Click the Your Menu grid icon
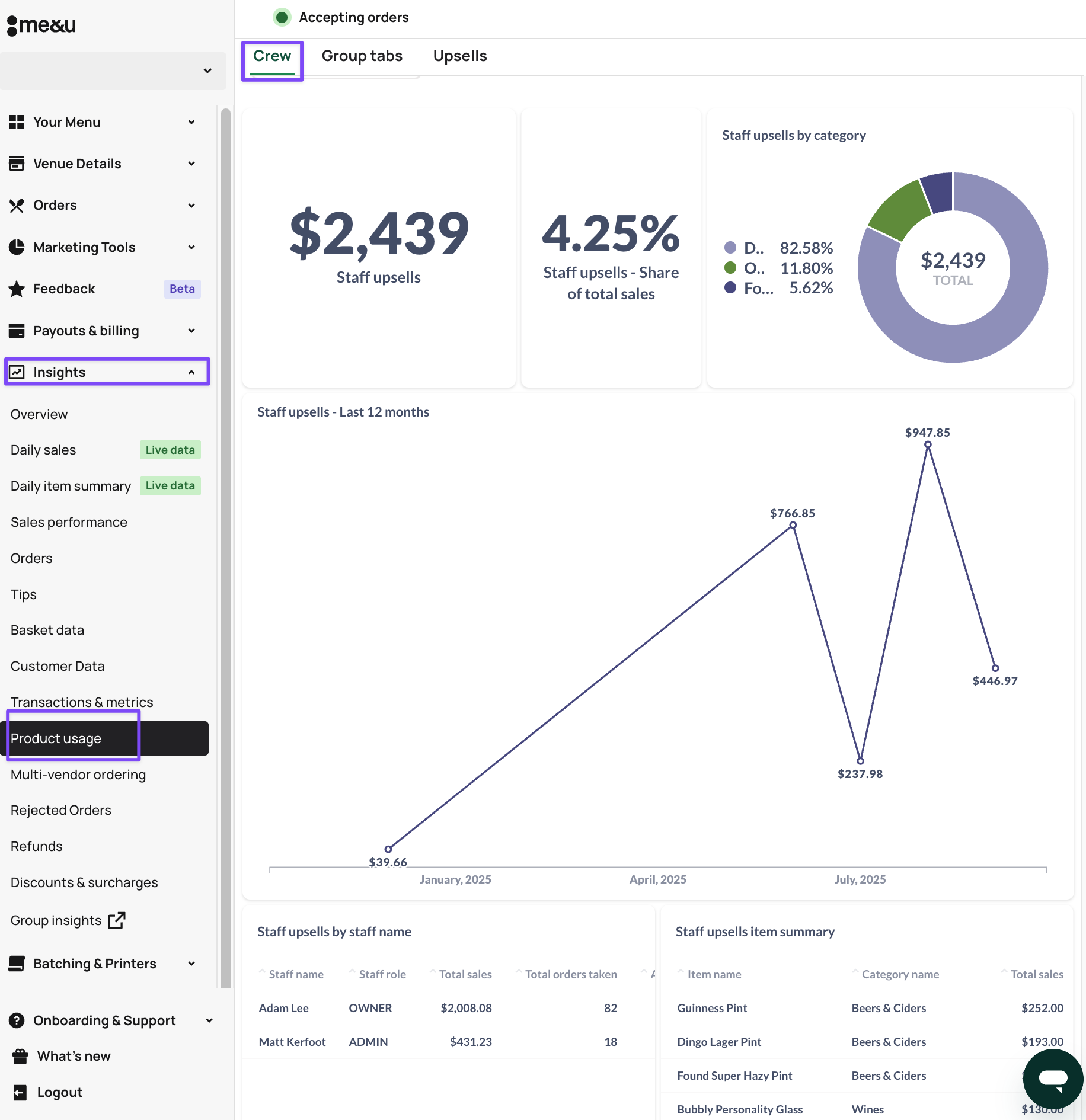The width and height of the screenshot is (1086, 1120). tap(17, 122)
